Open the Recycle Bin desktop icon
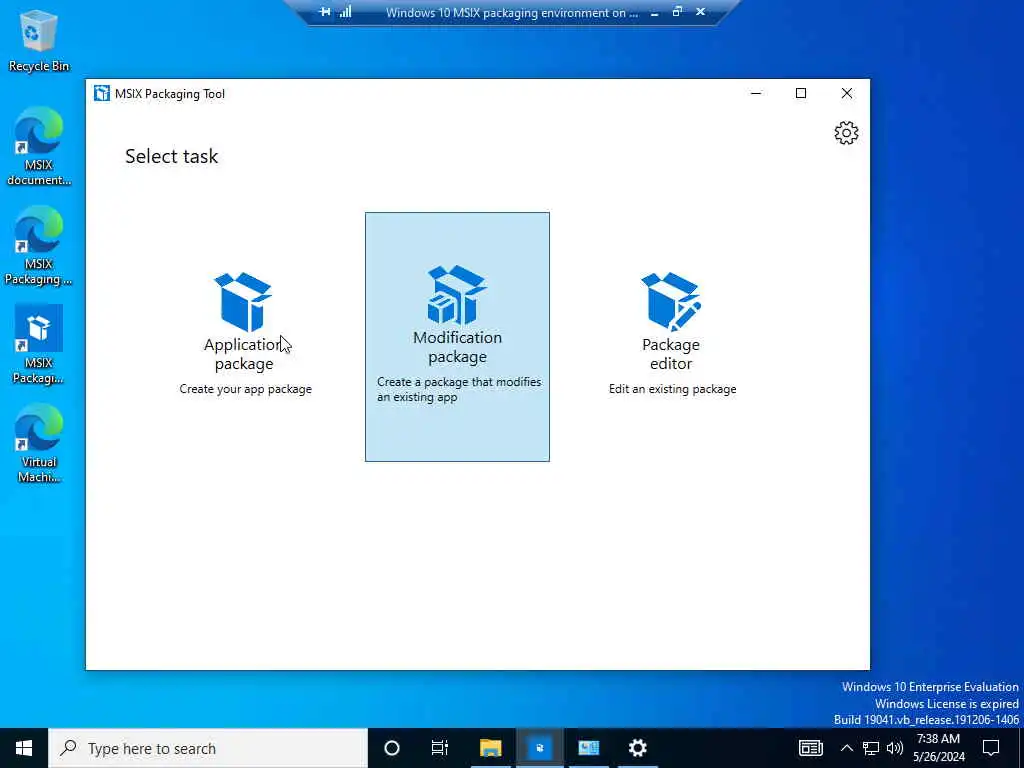 point(39,40)
